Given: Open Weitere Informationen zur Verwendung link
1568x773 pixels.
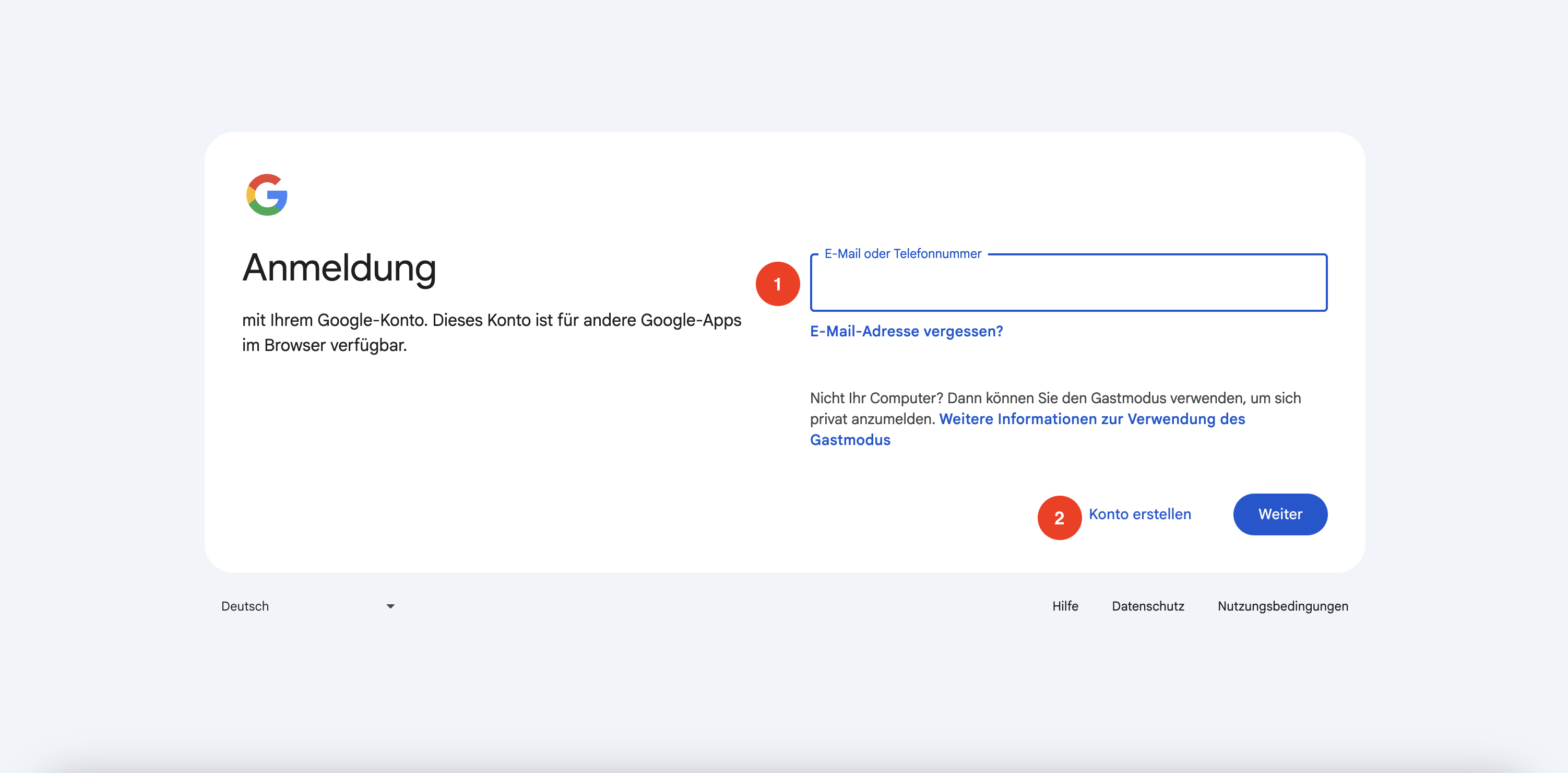Looking at the screenshot, I should [x=1091, y=419].
